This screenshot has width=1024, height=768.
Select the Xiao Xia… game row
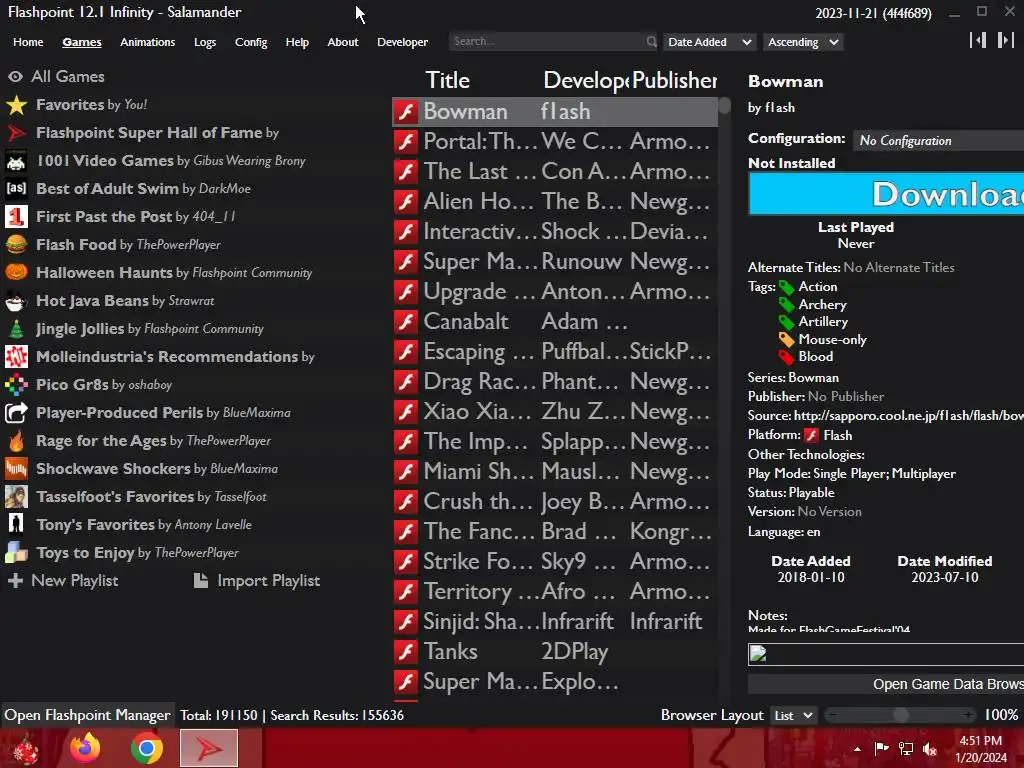pyautogui.click(x=555, y=411)
